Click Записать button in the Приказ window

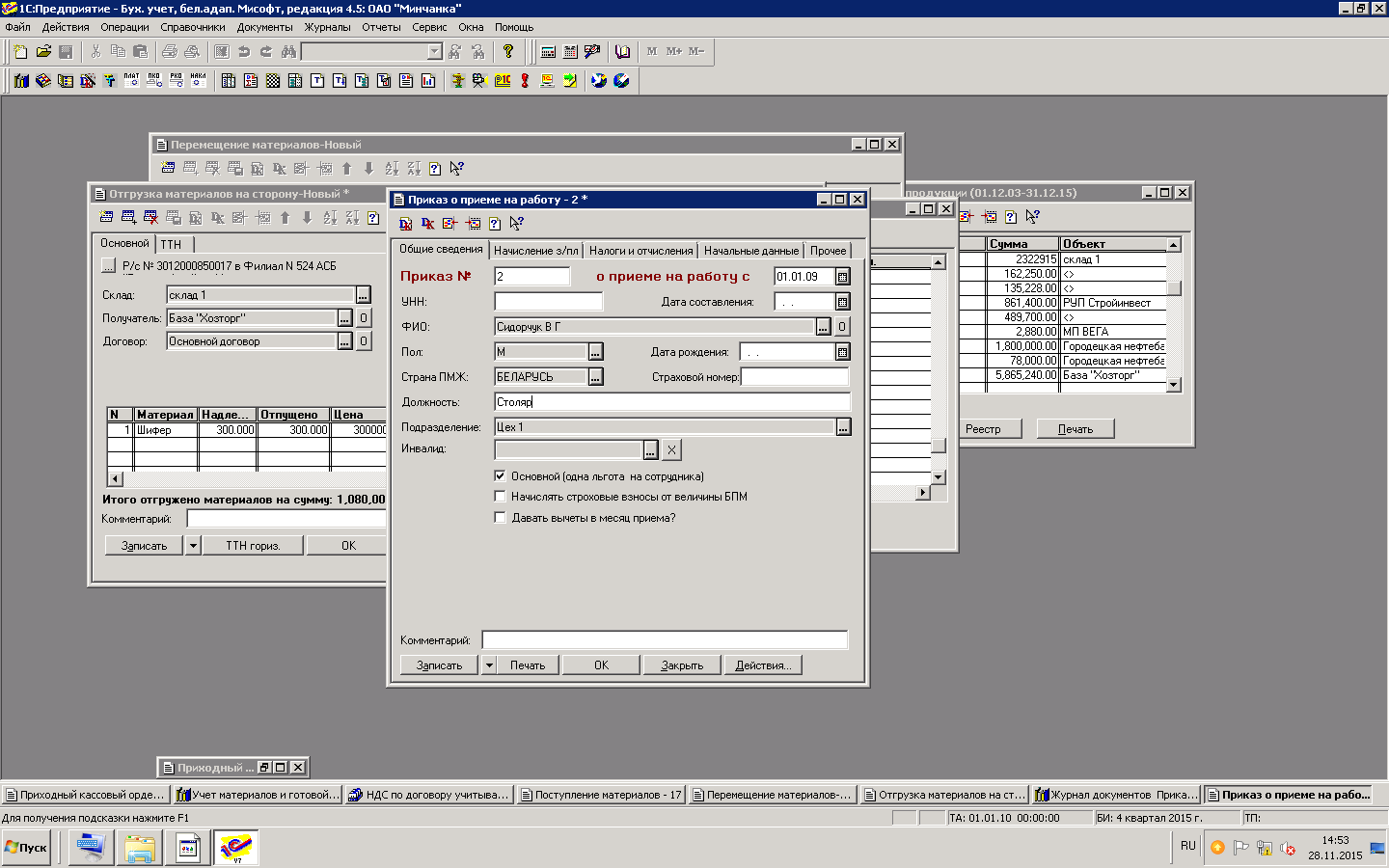point(440,665)
